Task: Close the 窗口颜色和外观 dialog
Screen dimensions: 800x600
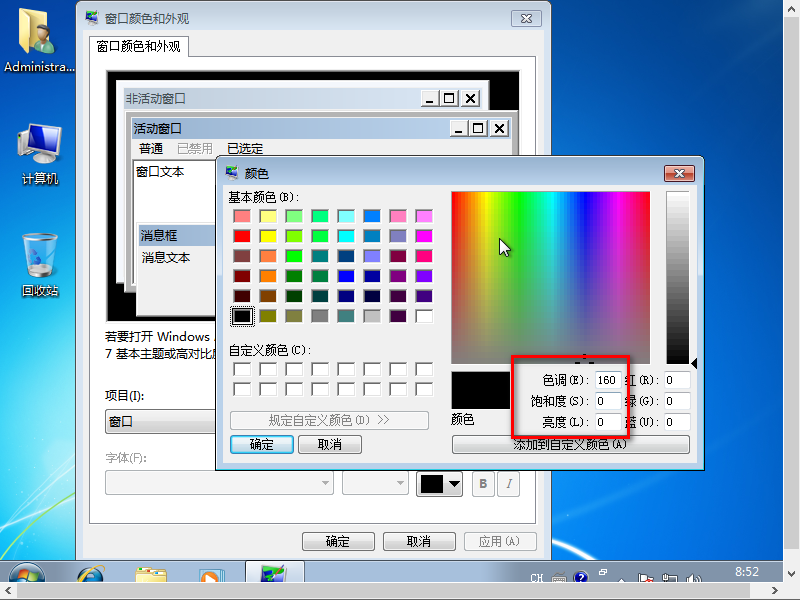Action: click(x=526, y=19)
